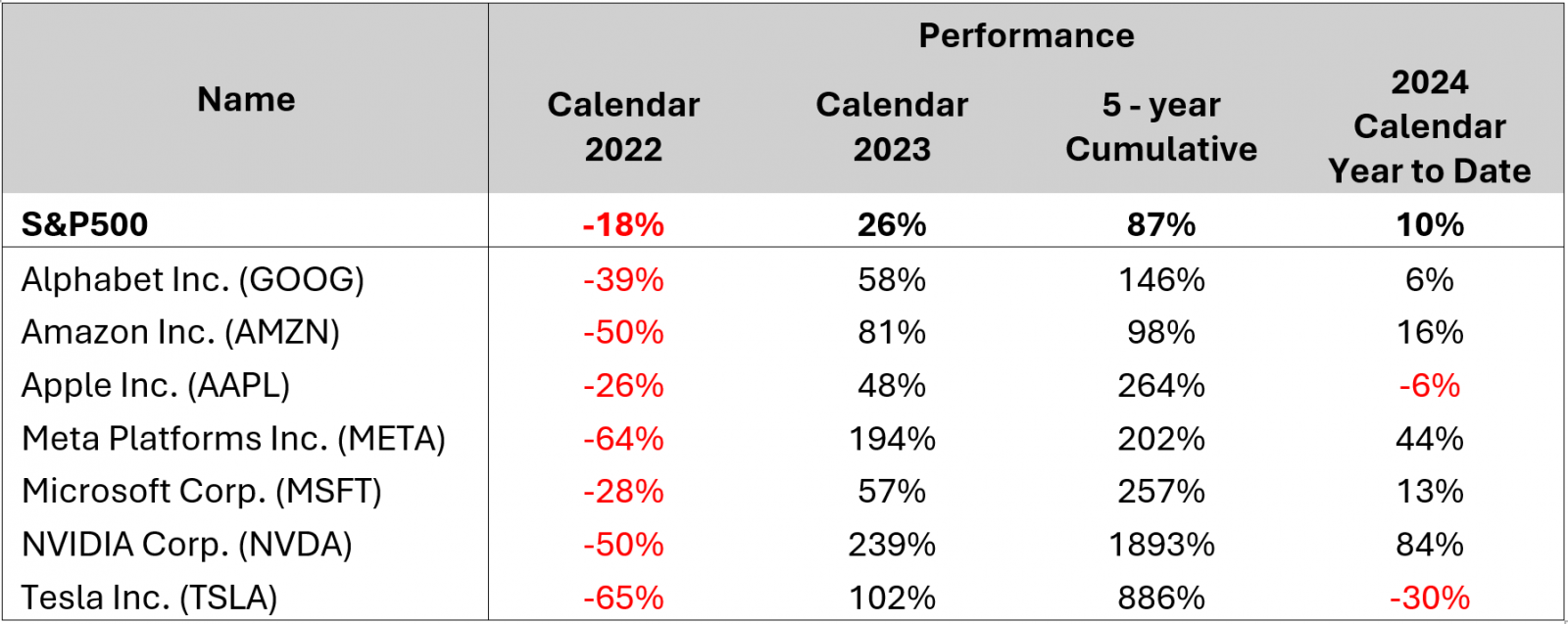Click S&P500's -18% 2022 value
Screen dimensions: 1568x624
623,224
